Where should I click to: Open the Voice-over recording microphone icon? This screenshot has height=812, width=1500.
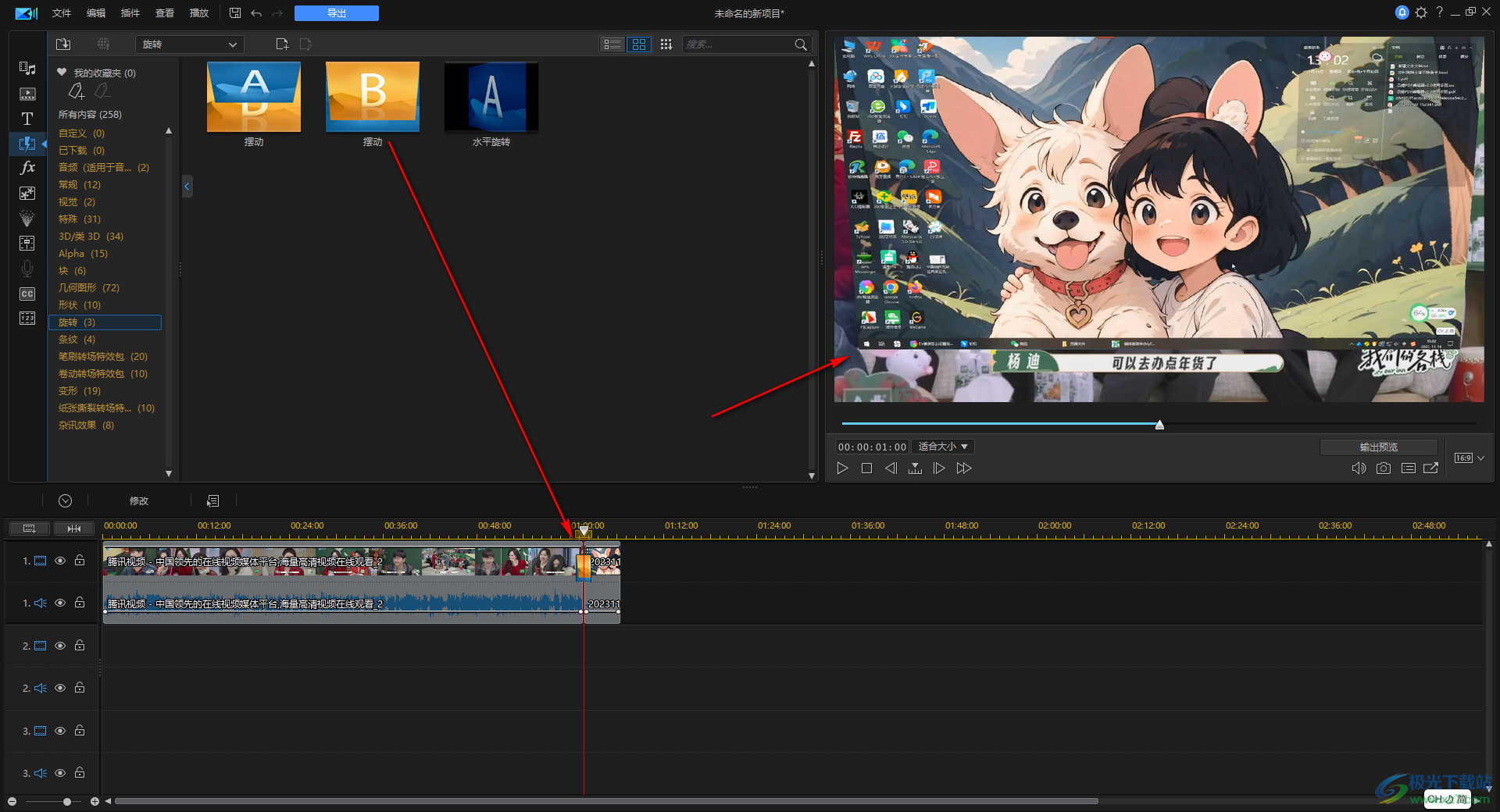[x=27, y=269]
